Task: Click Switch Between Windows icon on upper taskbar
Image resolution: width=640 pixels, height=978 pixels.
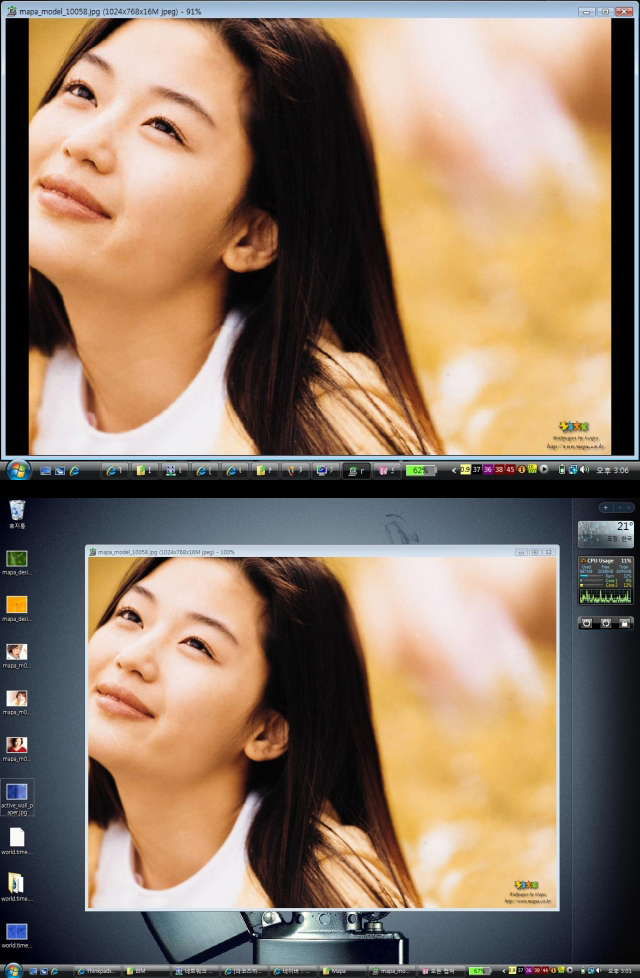Action: [60, 470]
